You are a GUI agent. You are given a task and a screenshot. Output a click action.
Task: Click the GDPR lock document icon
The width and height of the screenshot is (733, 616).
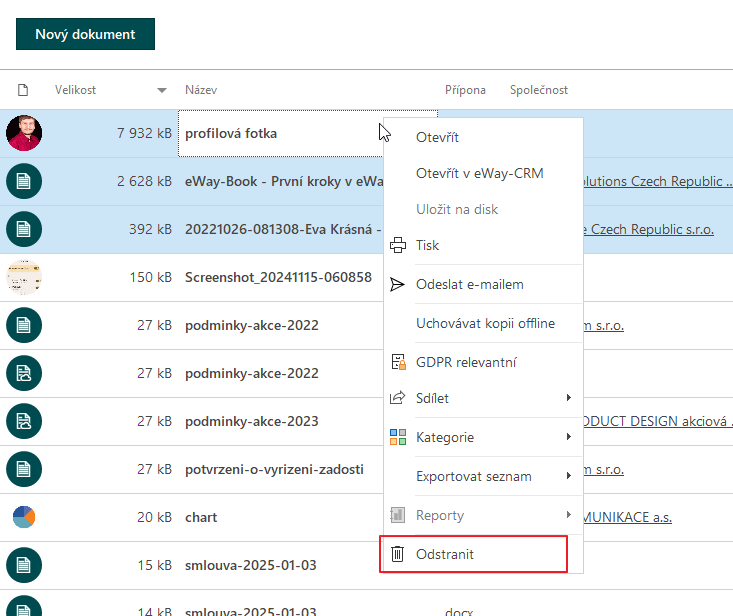(398, 362)
